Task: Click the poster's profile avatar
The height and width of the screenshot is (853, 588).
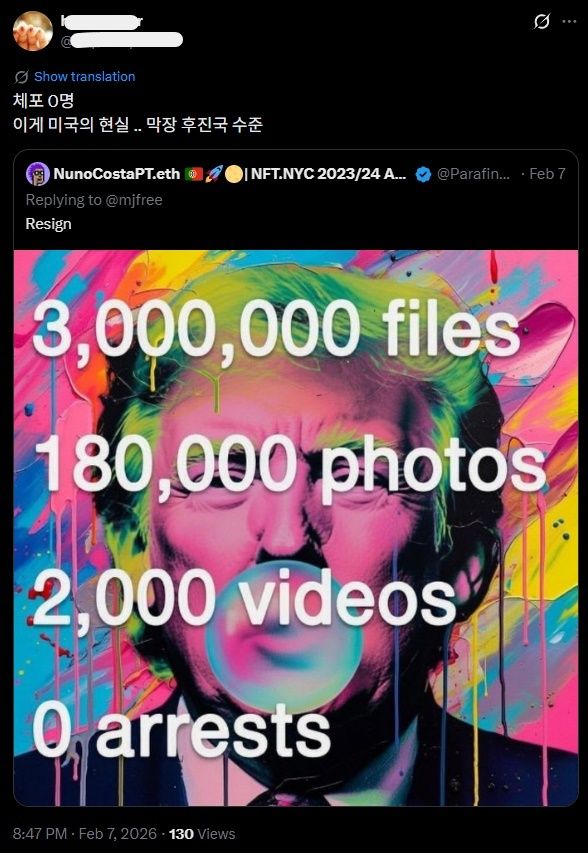Action: click(33, 31)
